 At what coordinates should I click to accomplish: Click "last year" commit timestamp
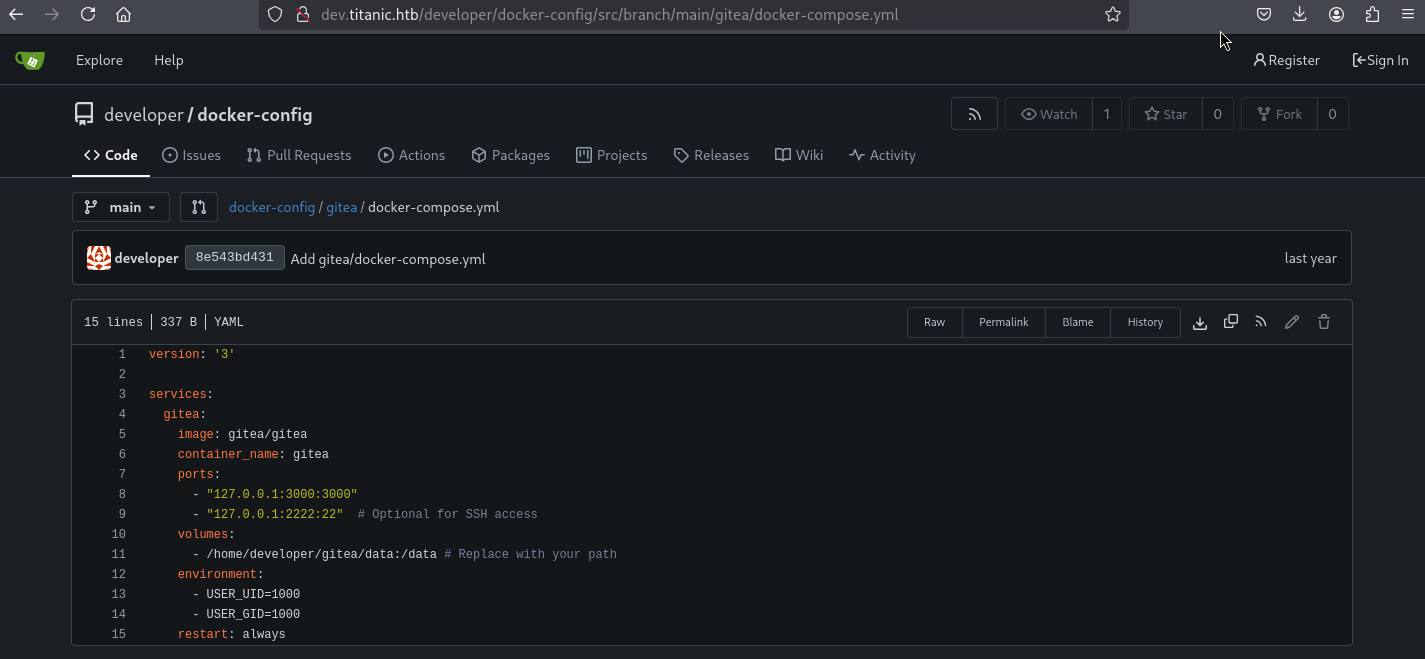pos(1310,258)
